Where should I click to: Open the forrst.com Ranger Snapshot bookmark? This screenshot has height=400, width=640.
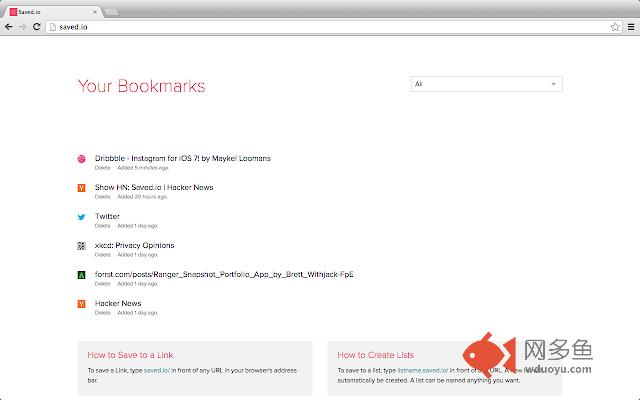[224, 274]
